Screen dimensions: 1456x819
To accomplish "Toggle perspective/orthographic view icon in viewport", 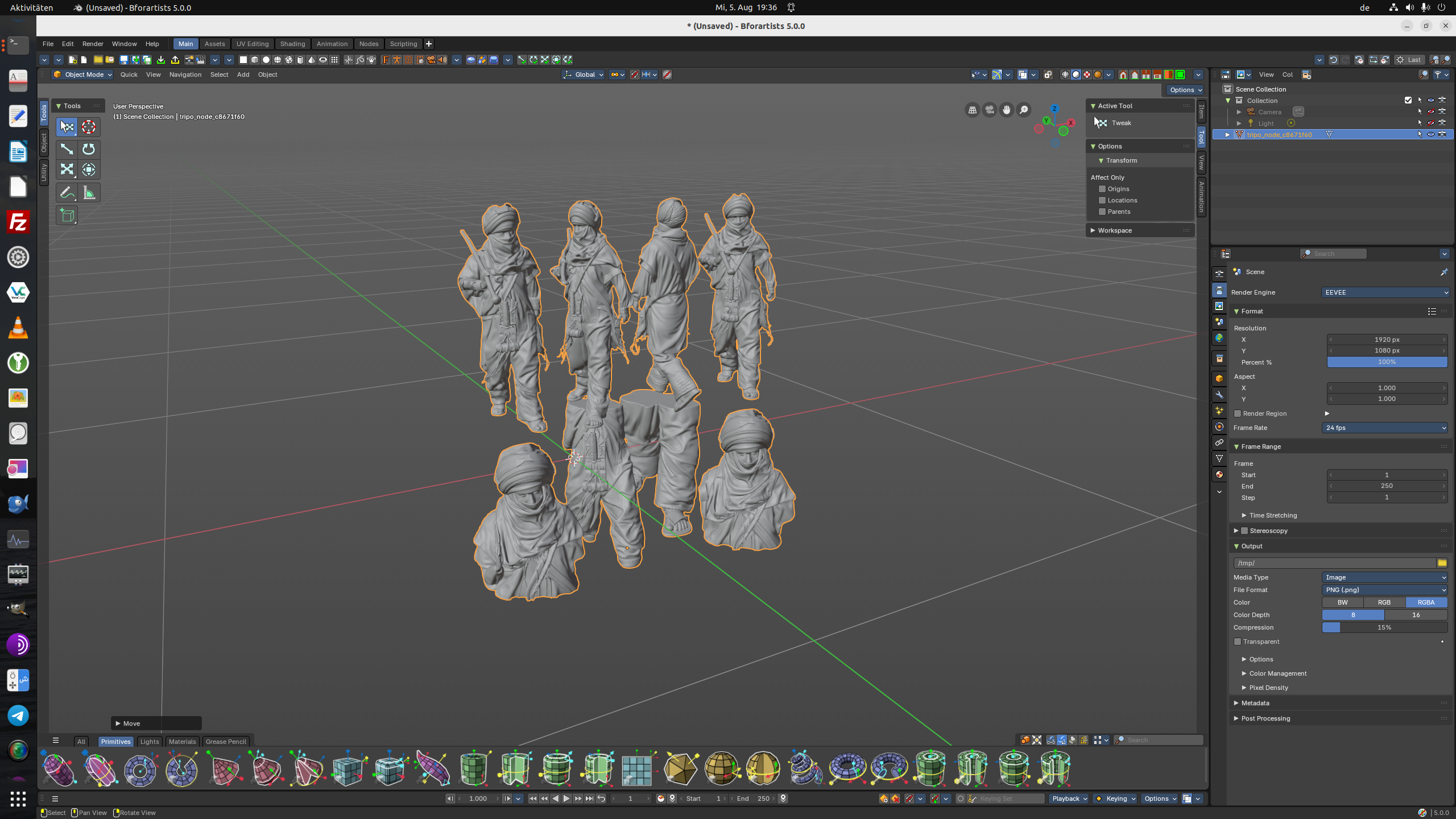I will 973,110.
